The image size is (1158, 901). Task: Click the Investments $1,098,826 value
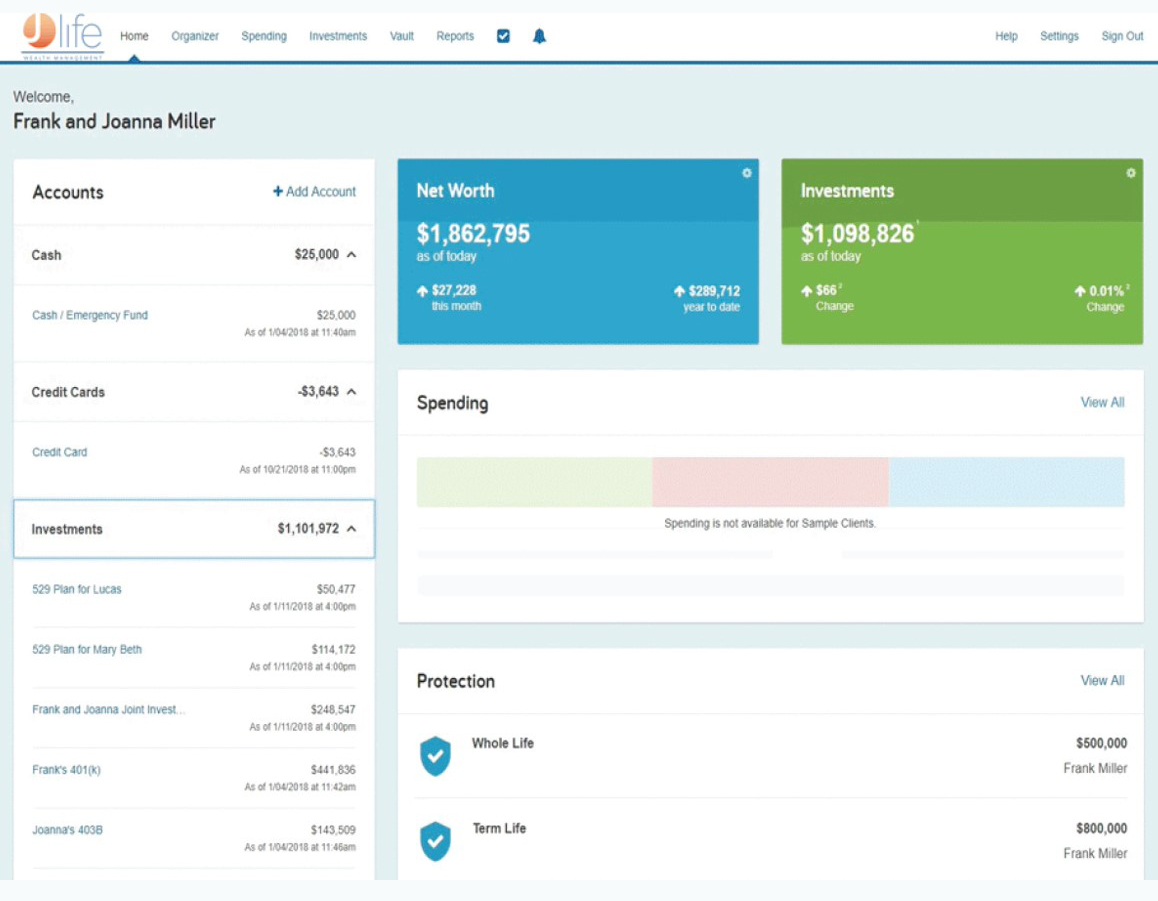[857, 234]
